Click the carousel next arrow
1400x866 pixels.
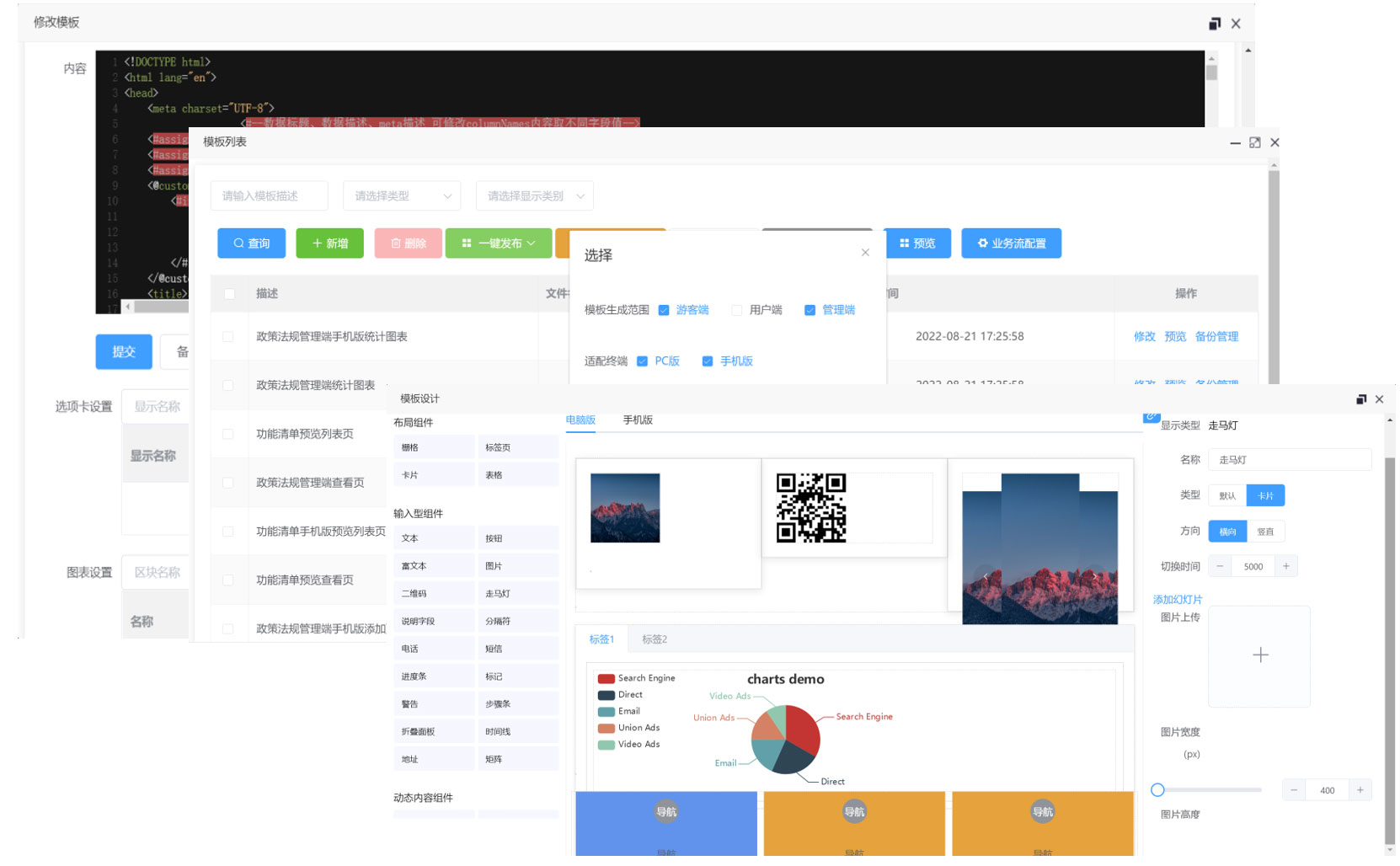pos(1094,577)
